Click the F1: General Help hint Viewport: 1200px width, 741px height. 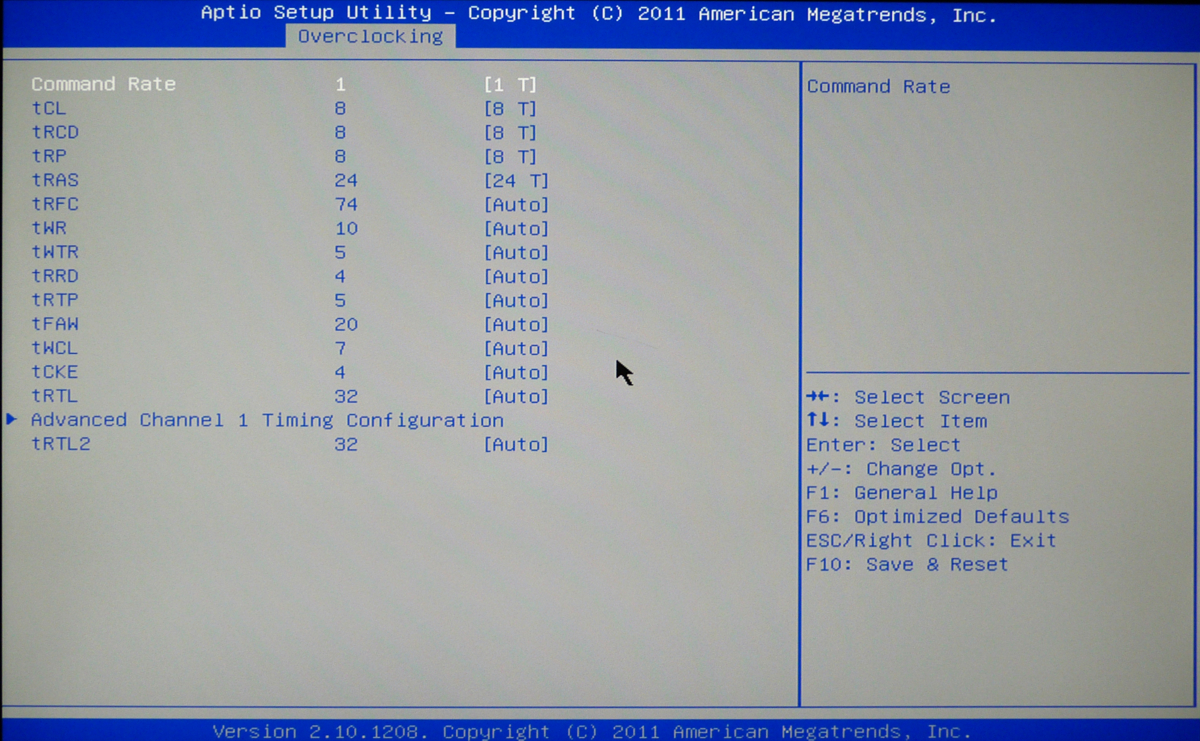(x=901, y=493)
